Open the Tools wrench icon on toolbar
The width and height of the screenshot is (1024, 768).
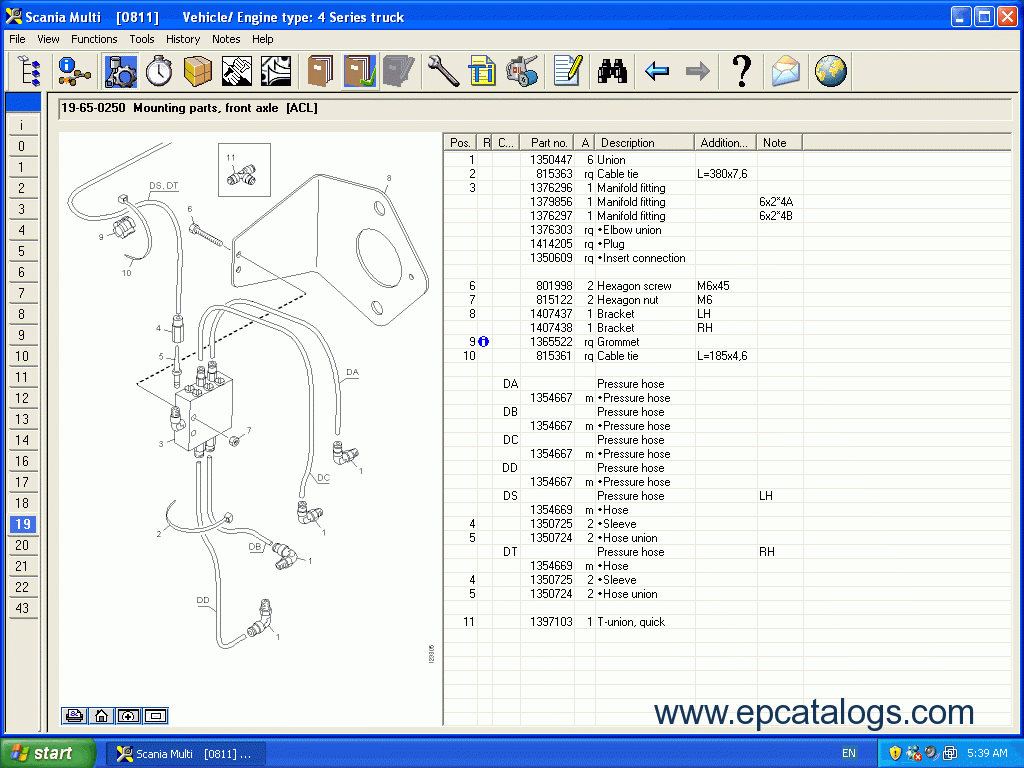tap(443, 71)
